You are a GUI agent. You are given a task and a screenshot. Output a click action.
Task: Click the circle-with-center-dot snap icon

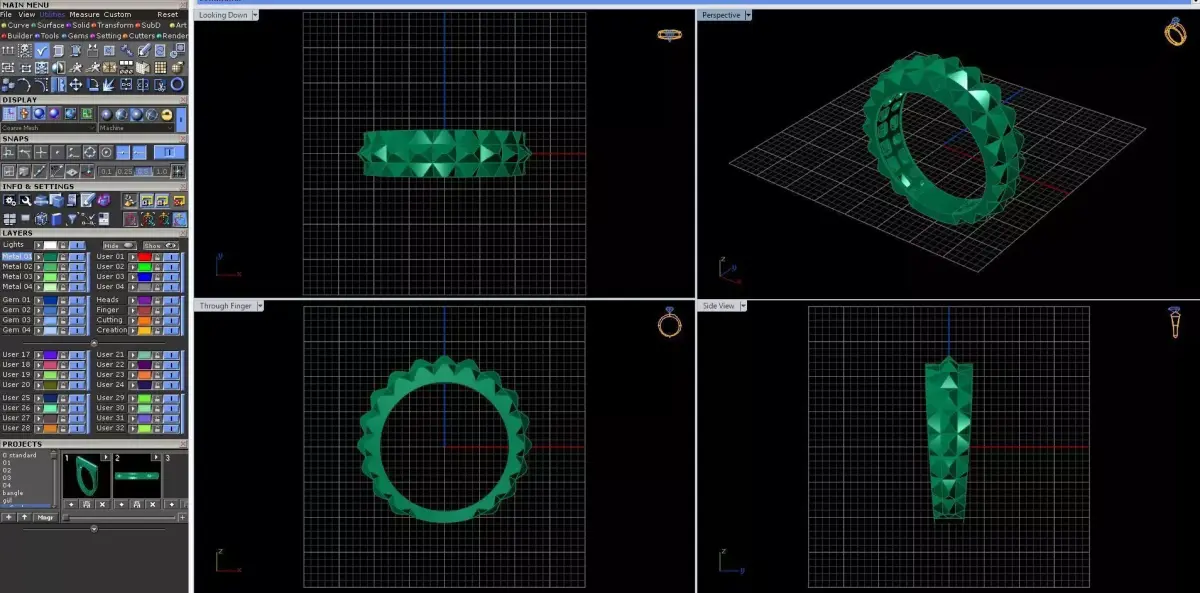(x=106, y=152)
